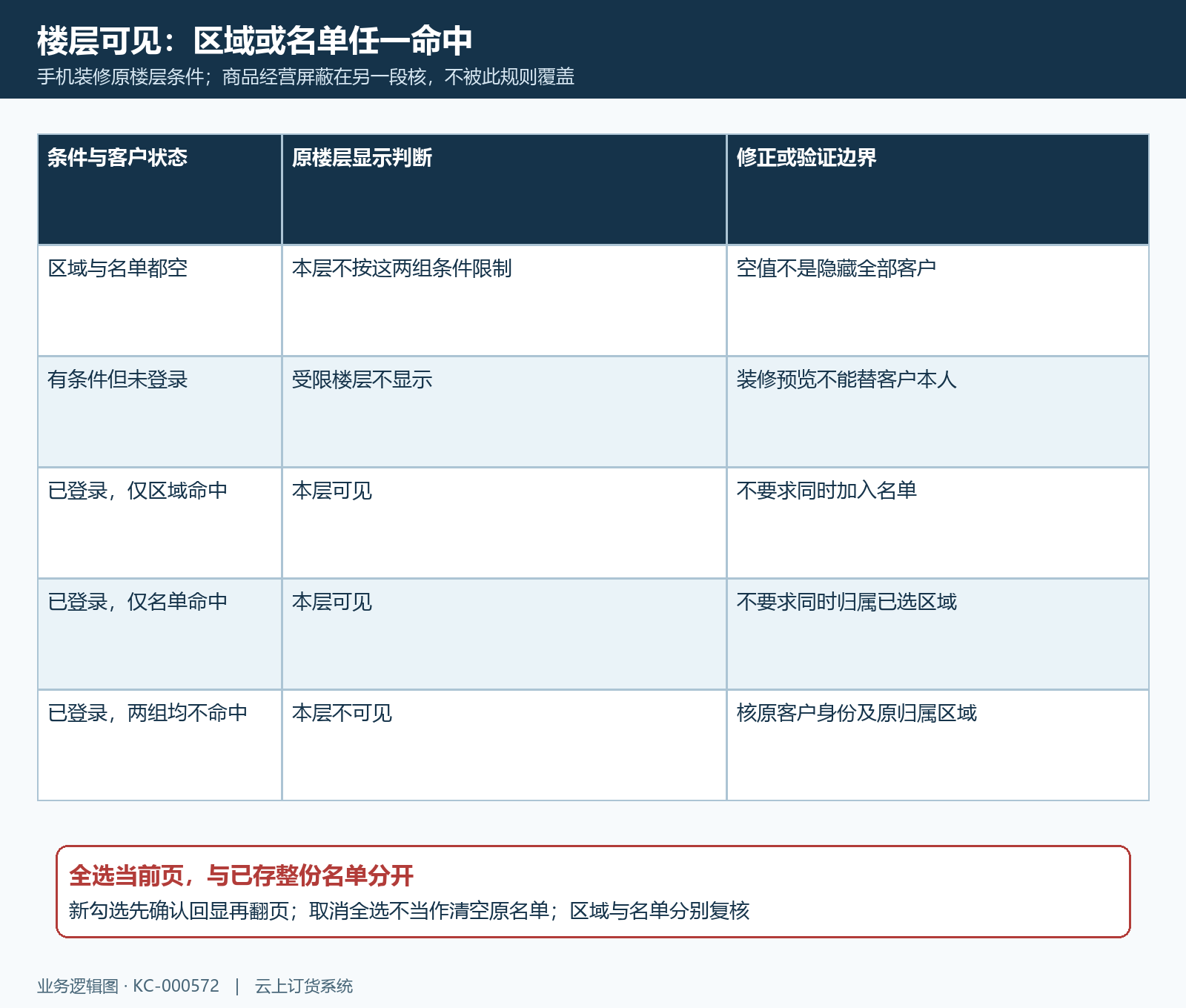Screen dimensions: 1186x1008
Task: Click the cell 空值不是隐藏全部客户
Action: [938, 301]
